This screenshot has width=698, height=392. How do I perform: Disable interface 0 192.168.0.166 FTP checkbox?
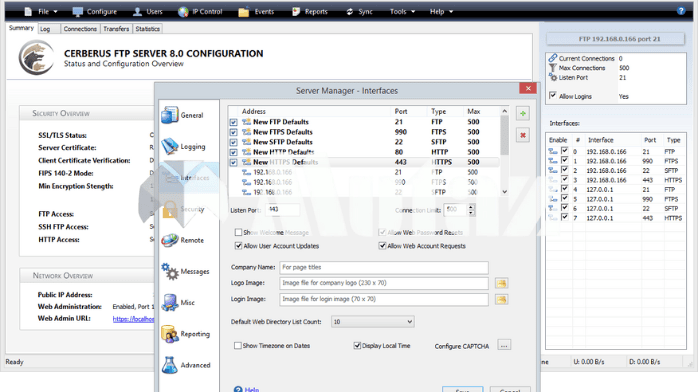[x=564, y=151]
